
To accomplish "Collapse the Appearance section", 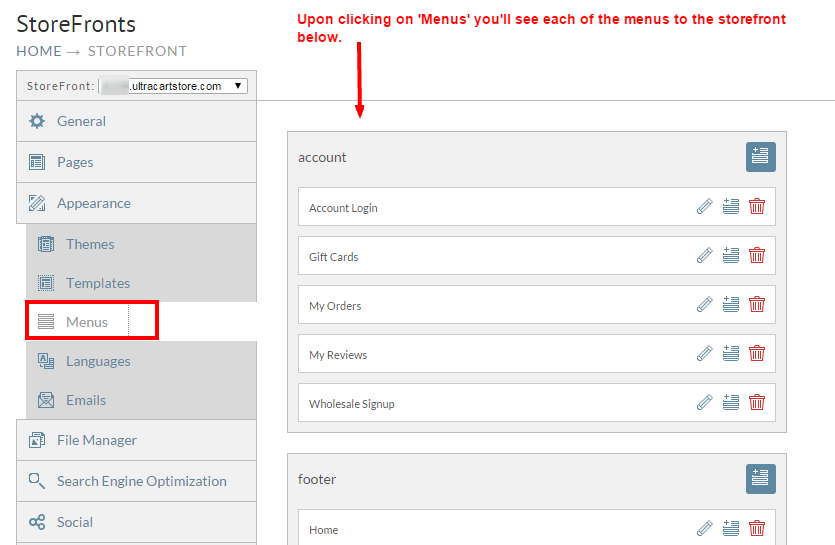I will [136, 203].
